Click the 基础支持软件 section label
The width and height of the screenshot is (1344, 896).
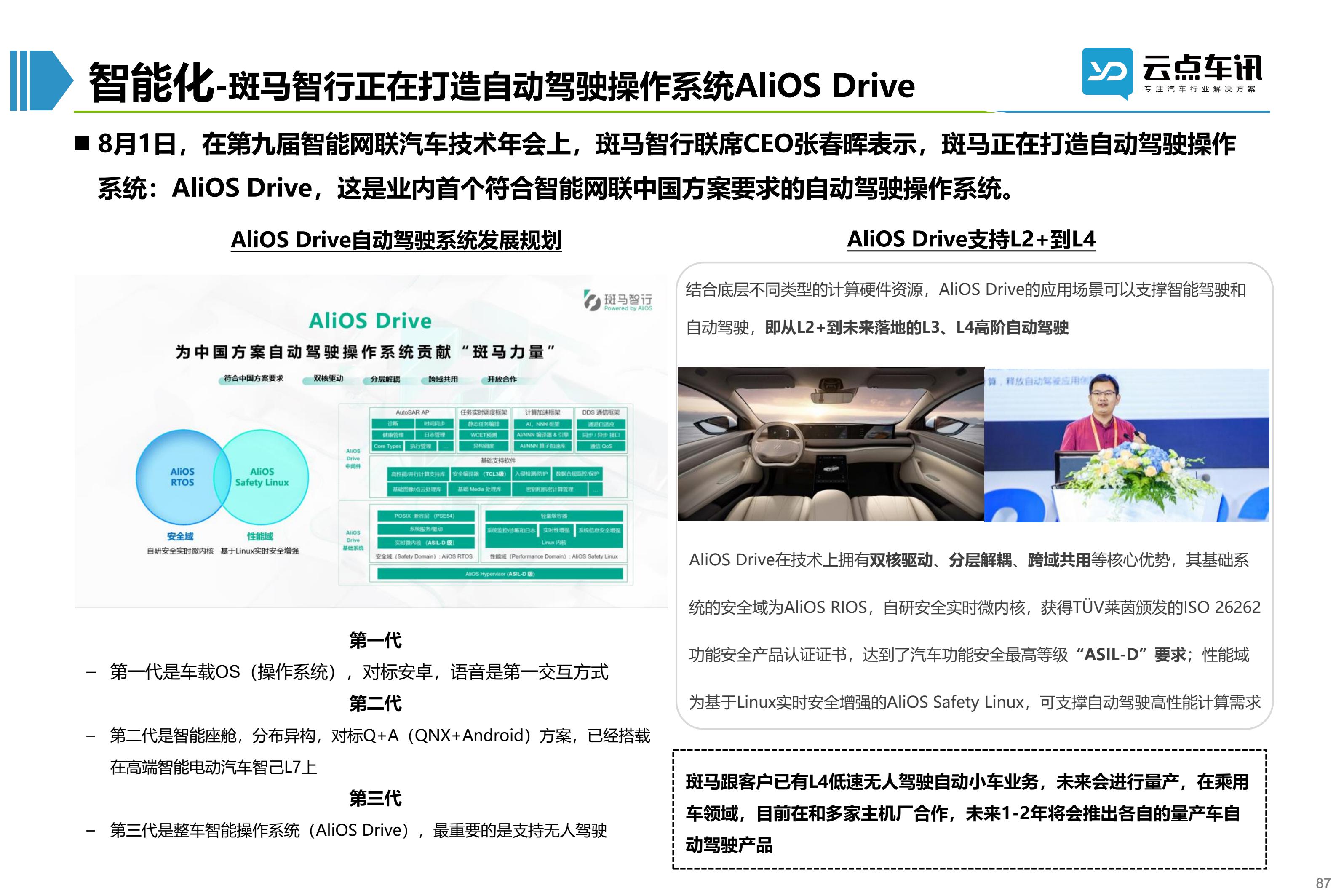point(498,460)
